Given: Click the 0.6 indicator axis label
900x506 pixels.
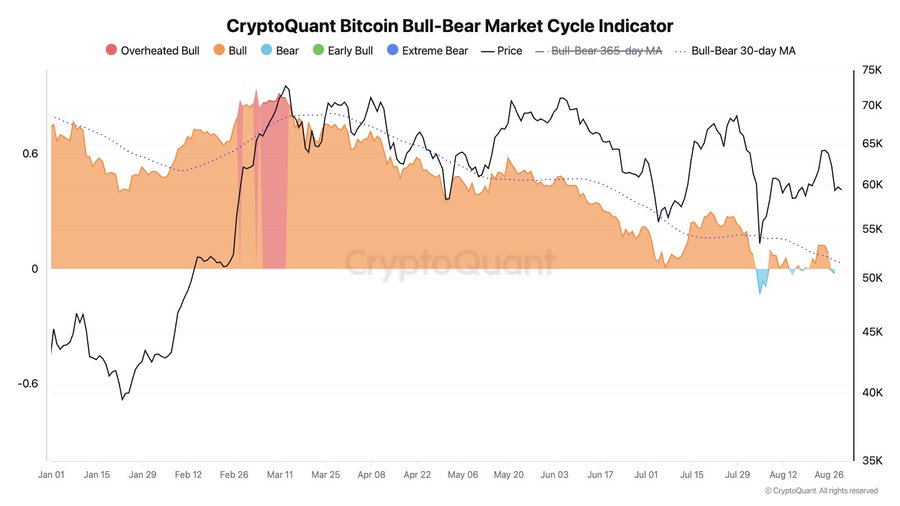Looking at the screenshot, I should [x=30, y=154].
